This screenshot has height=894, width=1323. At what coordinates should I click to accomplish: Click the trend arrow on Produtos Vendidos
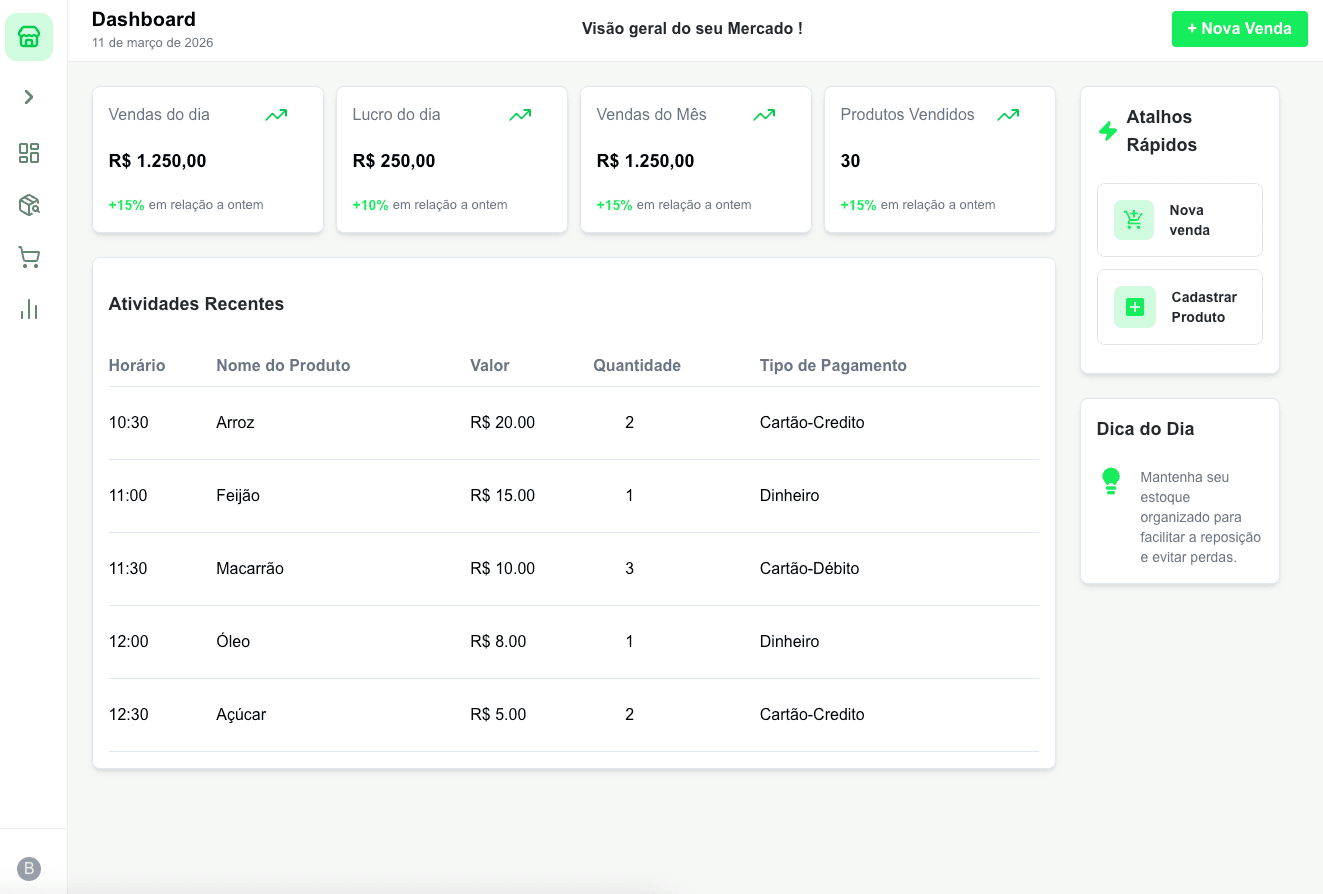[1008, 115]
